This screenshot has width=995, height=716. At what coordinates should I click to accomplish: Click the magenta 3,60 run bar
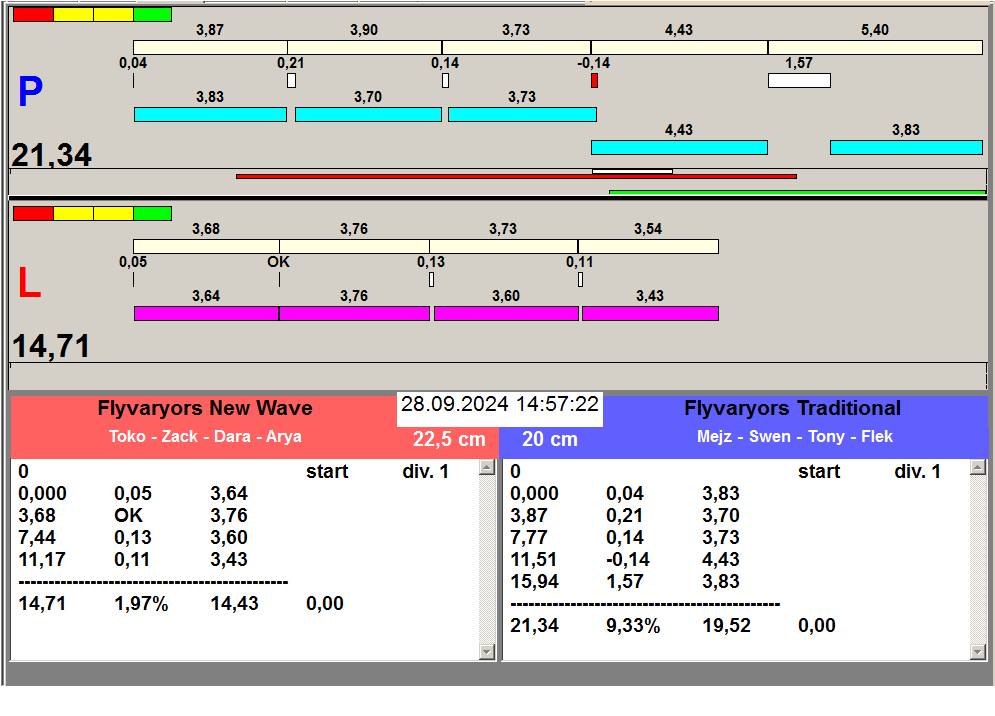pos(506,313)
